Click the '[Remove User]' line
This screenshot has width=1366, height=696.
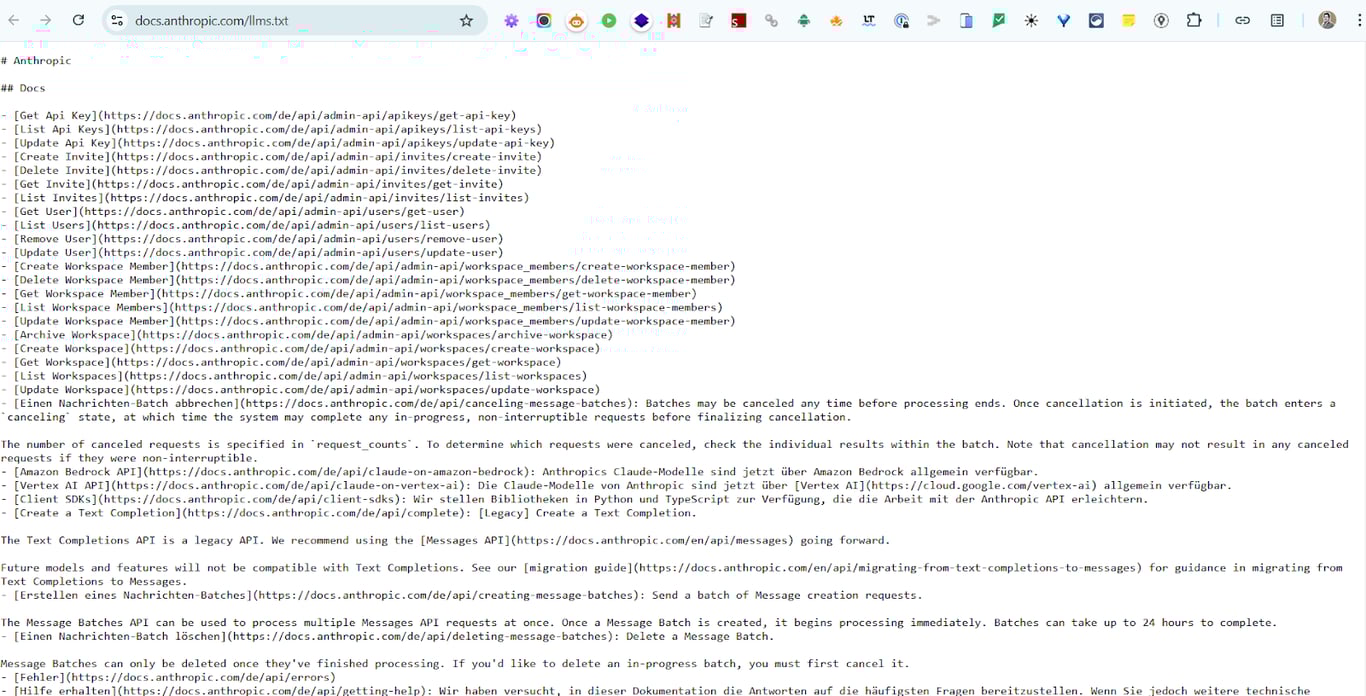(253, 239)
